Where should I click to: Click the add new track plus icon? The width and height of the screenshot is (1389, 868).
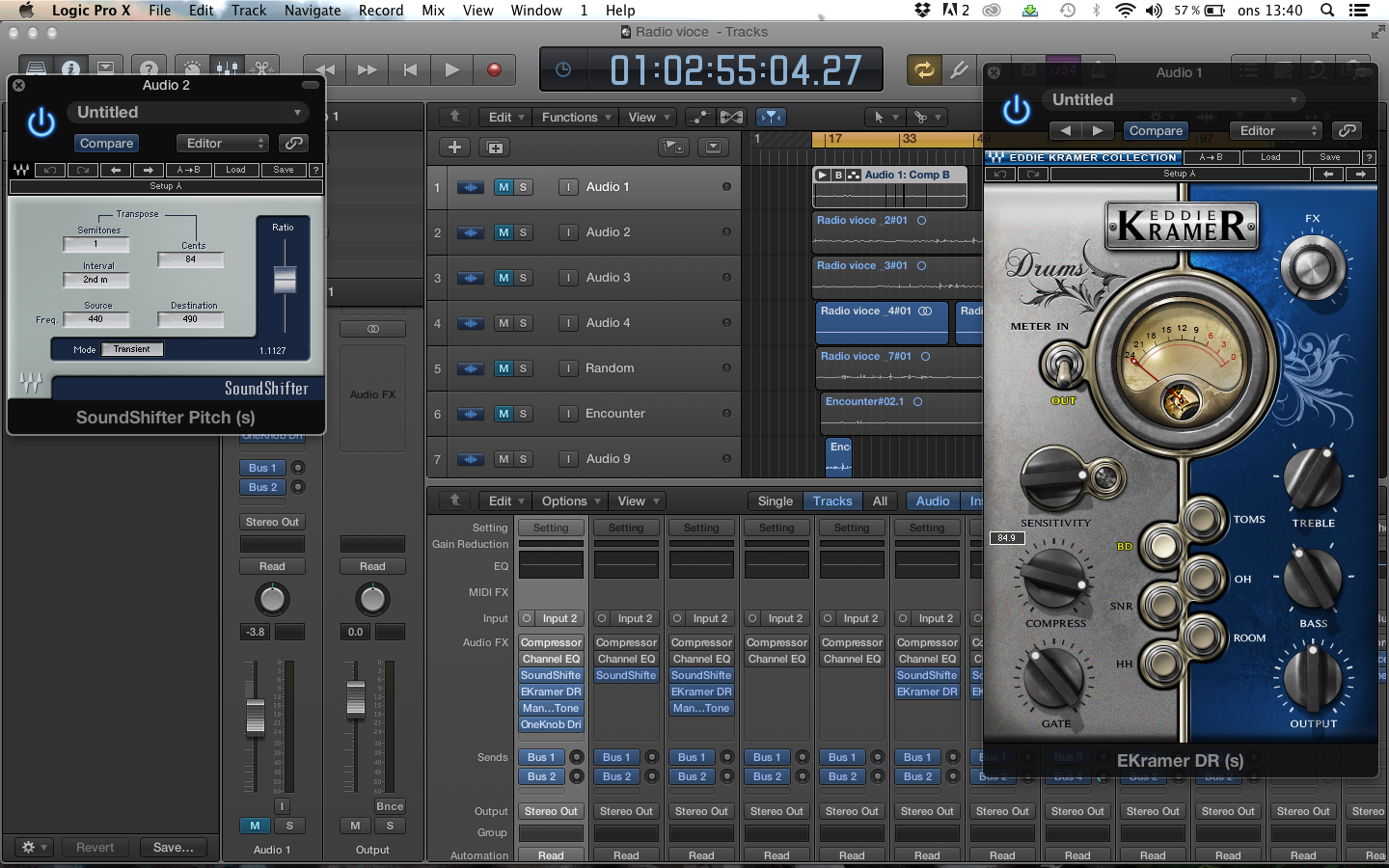454,148
